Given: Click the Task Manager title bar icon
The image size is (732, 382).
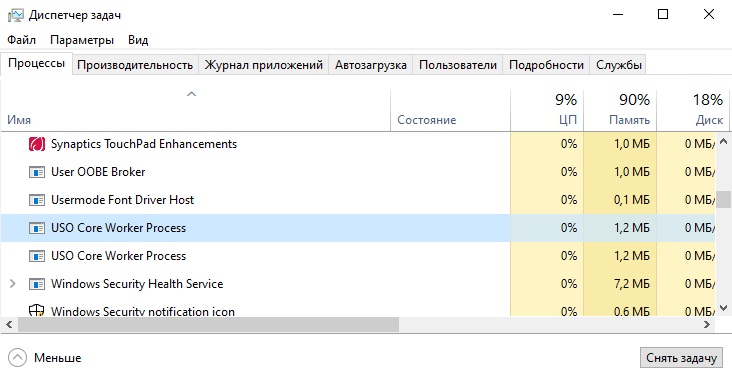Looking at the screenshot, I should tap(15, 15).
